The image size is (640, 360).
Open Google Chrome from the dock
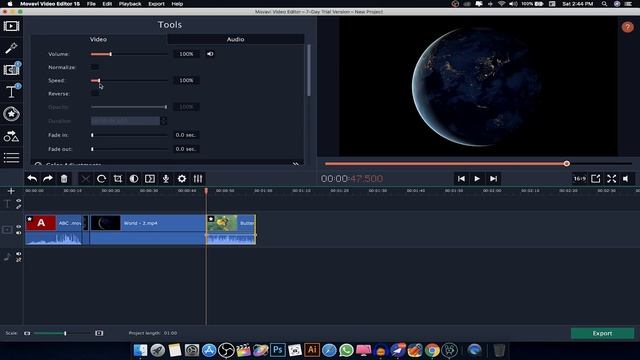point(432,350)
